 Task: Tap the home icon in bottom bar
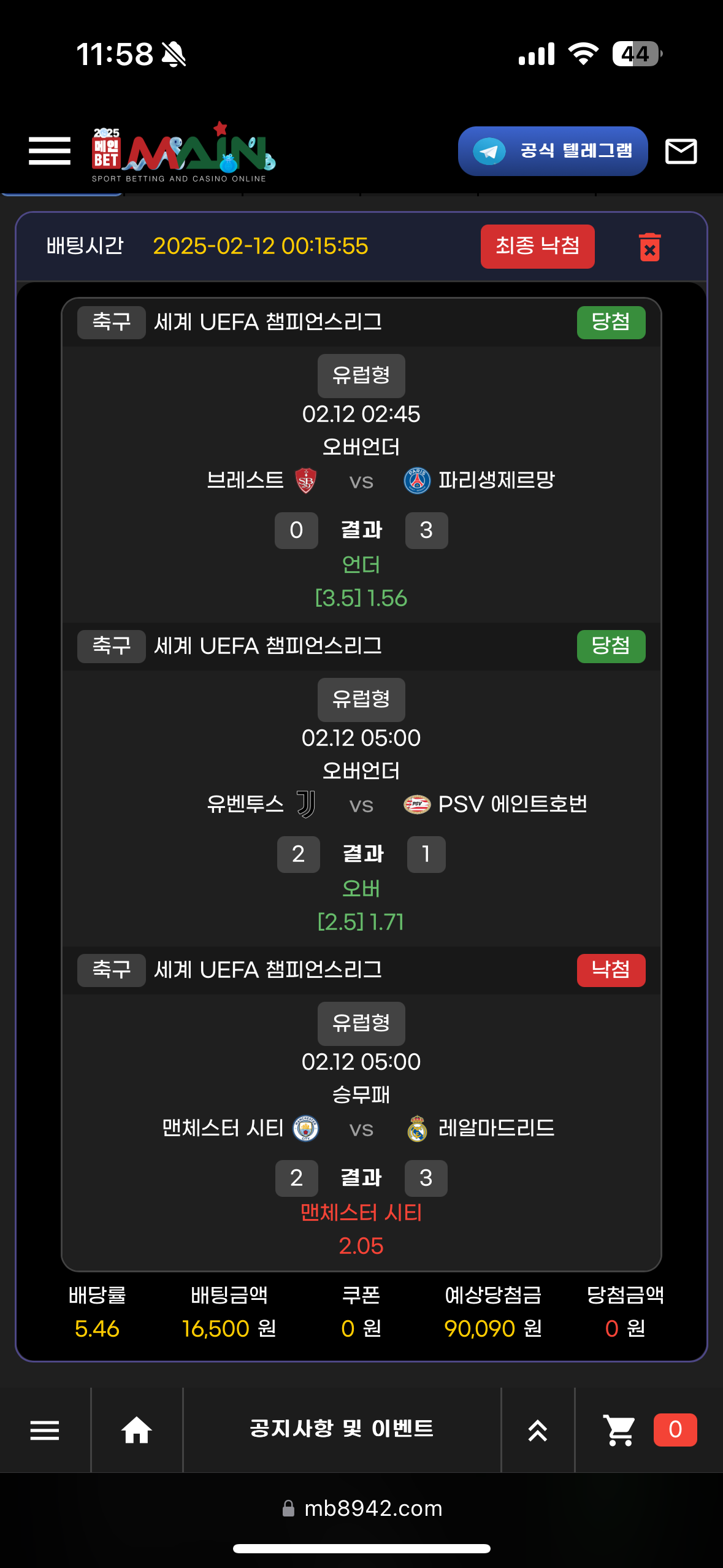coord(136,1429)
